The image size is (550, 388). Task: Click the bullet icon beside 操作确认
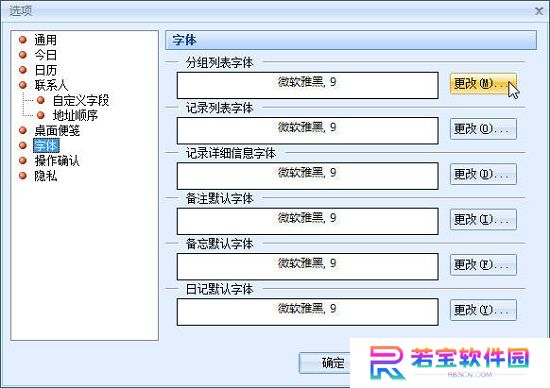coord(23,160)
